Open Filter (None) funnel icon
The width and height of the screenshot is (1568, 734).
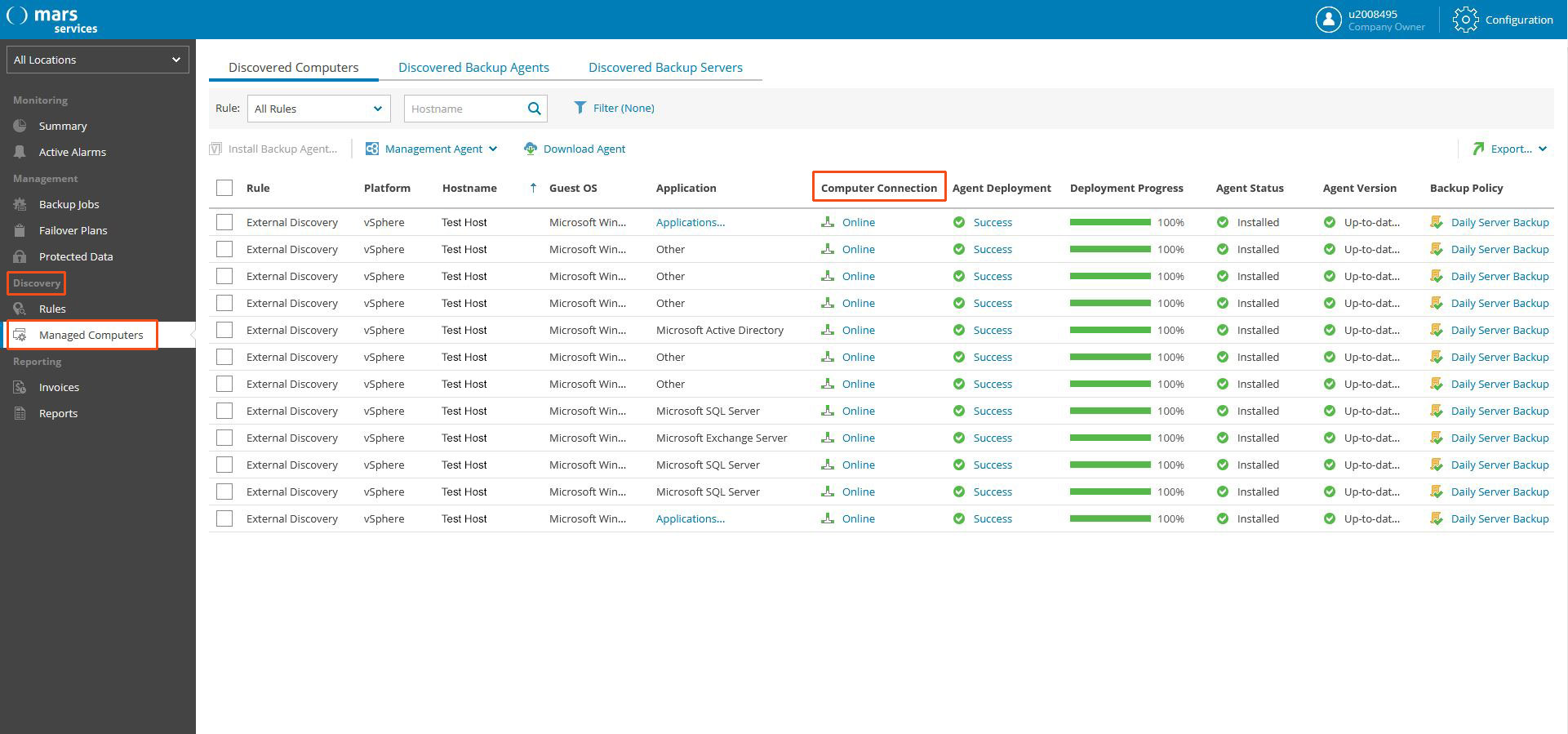tap(580, 108)
